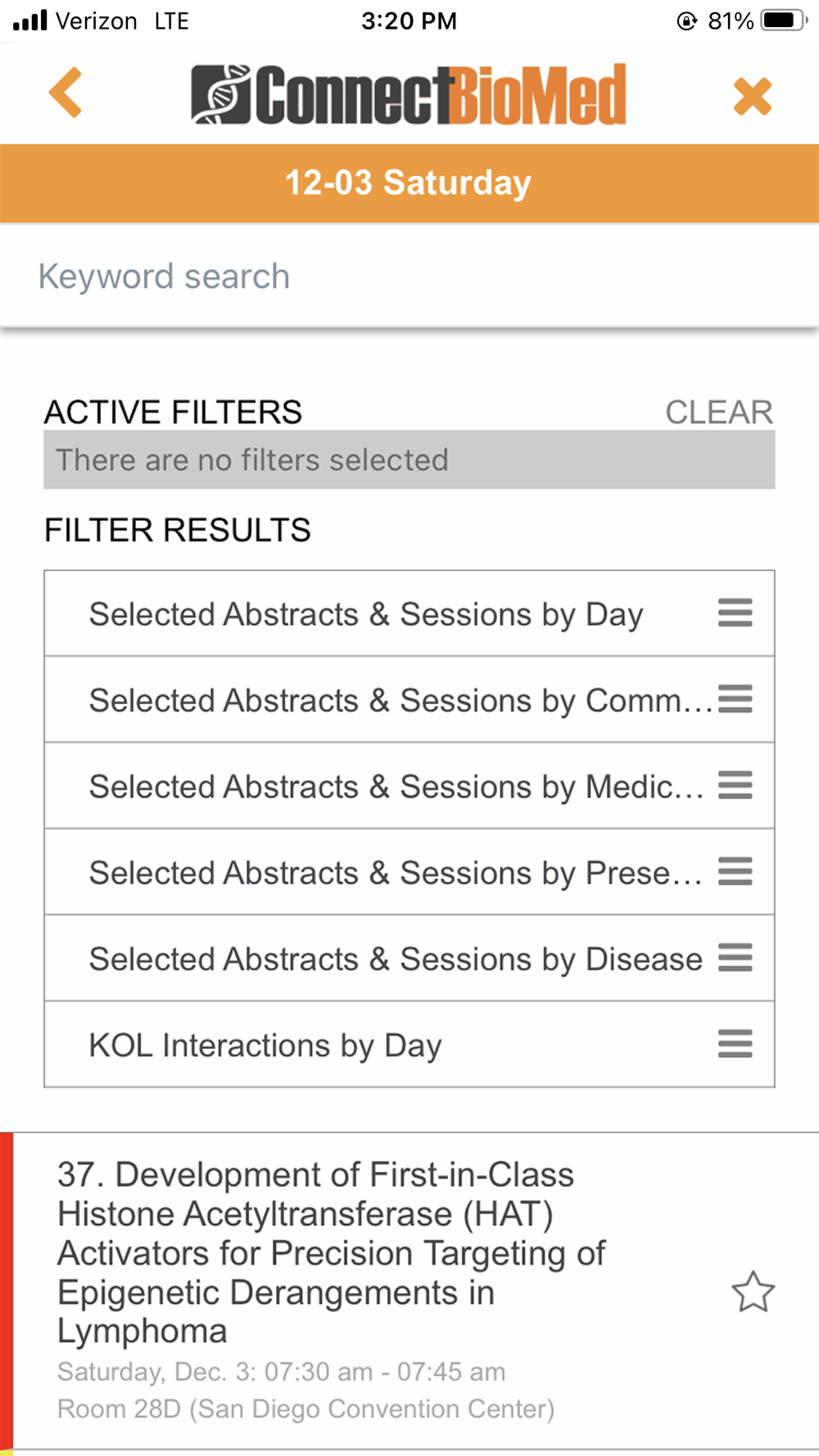
Task: Open hamburger icon for Sessions by Medic…
Action: coord(735,785)
